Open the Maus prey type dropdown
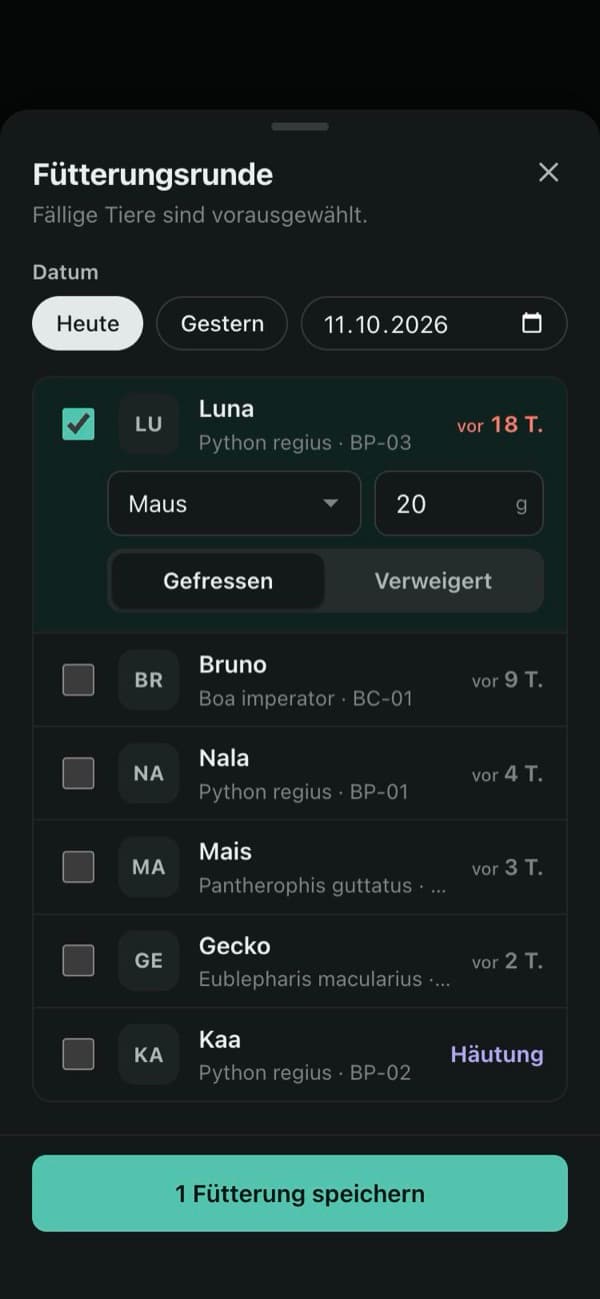 [234, 504]
